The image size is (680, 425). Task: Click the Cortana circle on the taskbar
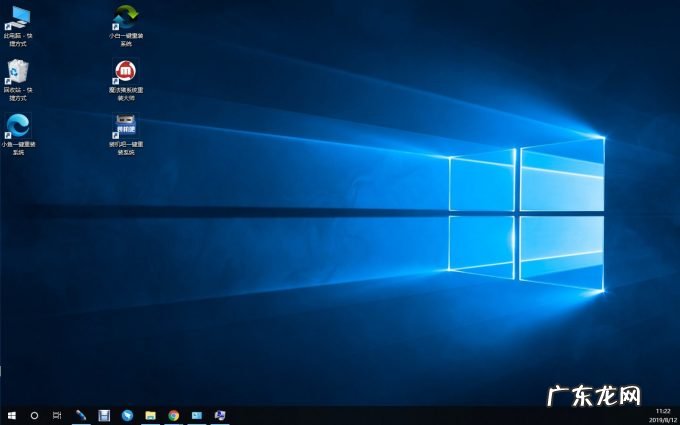click(x=34, y=415)
